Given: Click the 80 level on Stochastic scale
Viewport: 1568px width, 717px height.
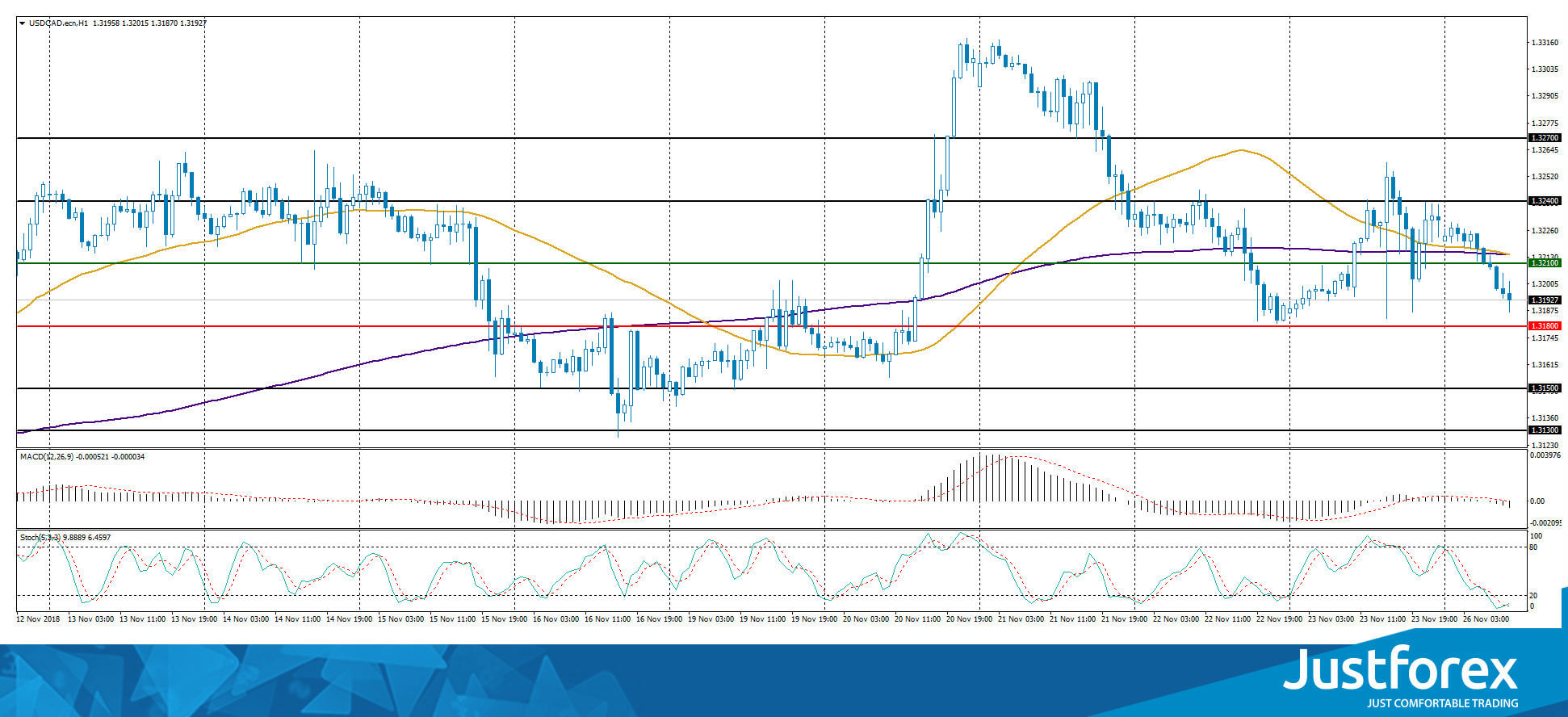Looking at the screenshot, I should click(1535, 547).
